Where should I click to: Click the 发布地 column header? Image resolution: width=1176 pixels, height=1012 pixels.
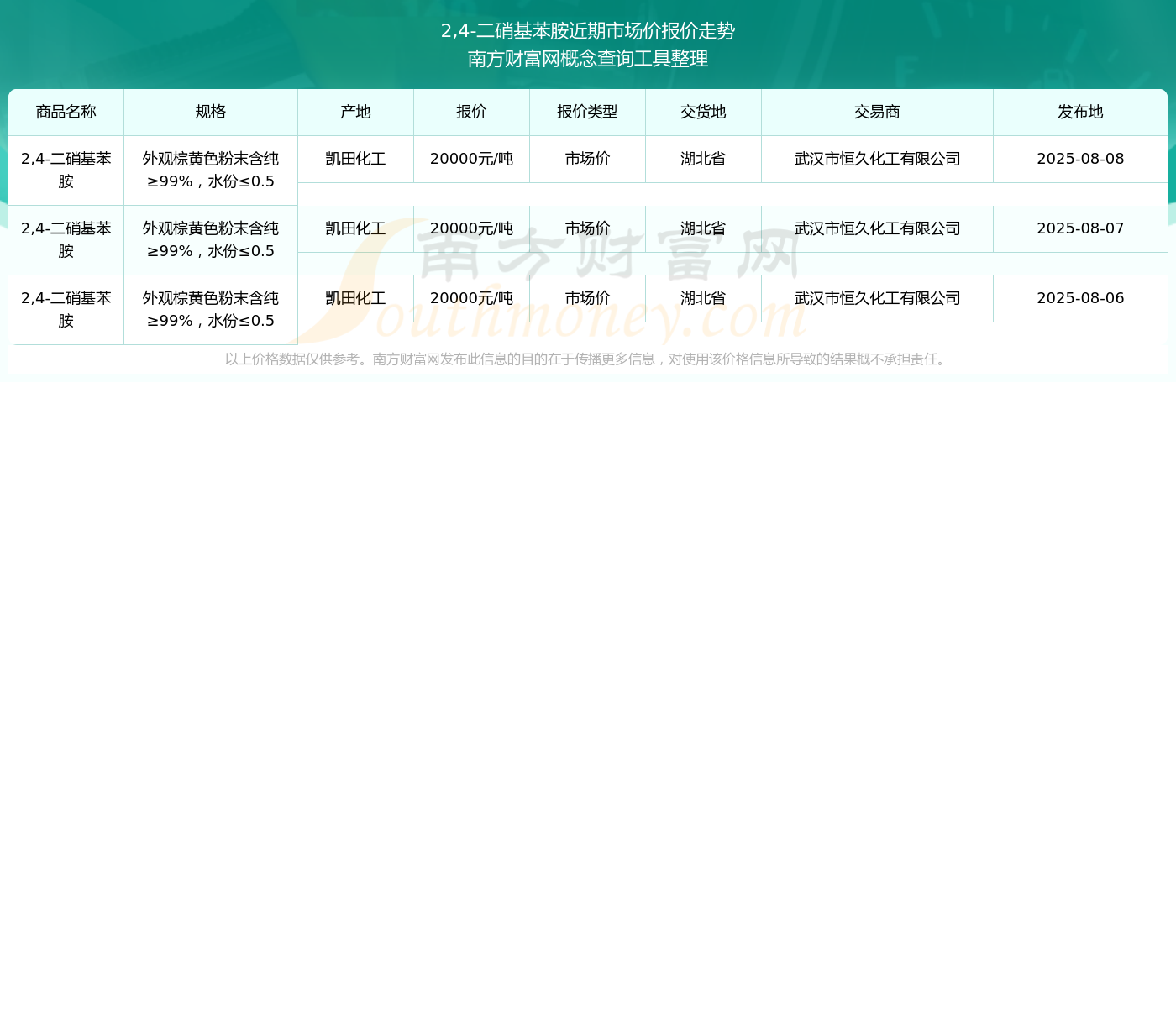click(x=1080, y=112)
